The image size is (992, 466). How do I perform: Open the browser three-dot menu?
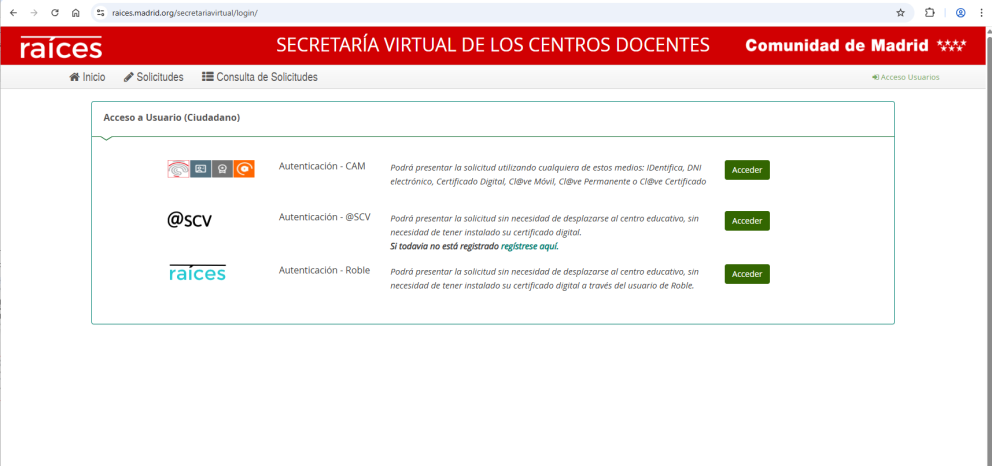(981, 13)
